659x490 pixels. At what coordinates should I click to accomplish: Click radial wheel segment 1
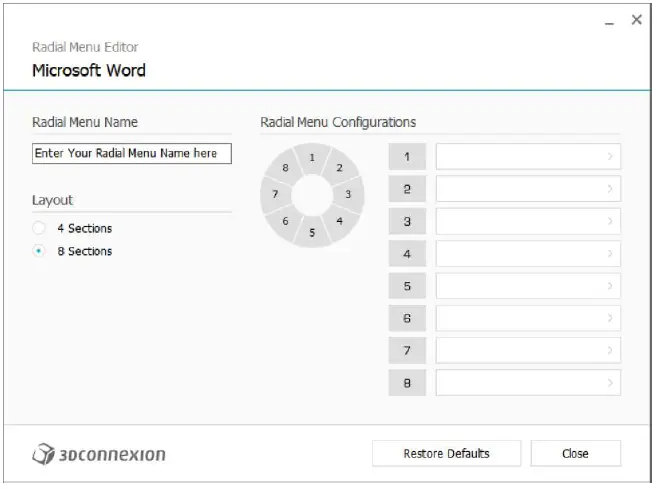click(312, 158)
